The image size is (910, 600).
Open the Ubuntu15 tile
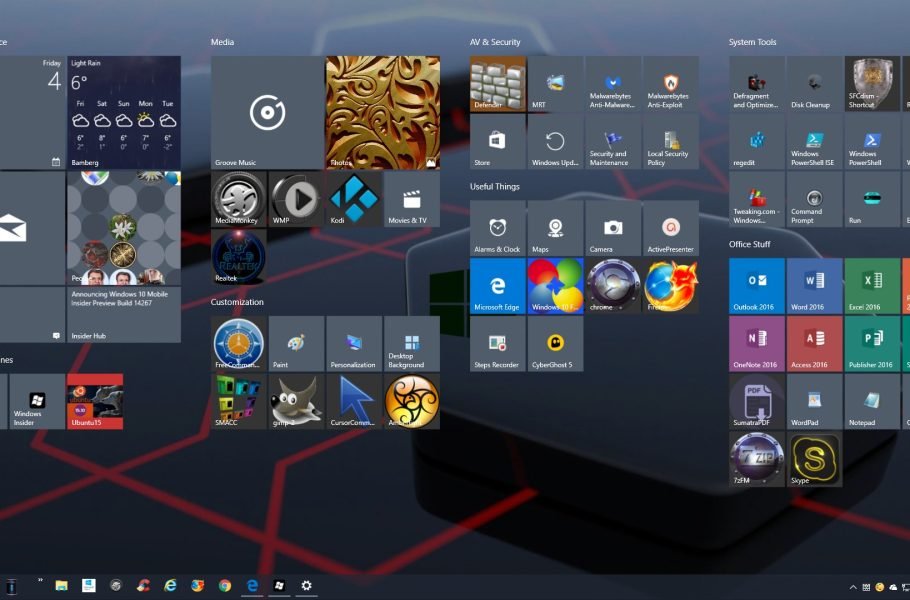pos(95,401)
